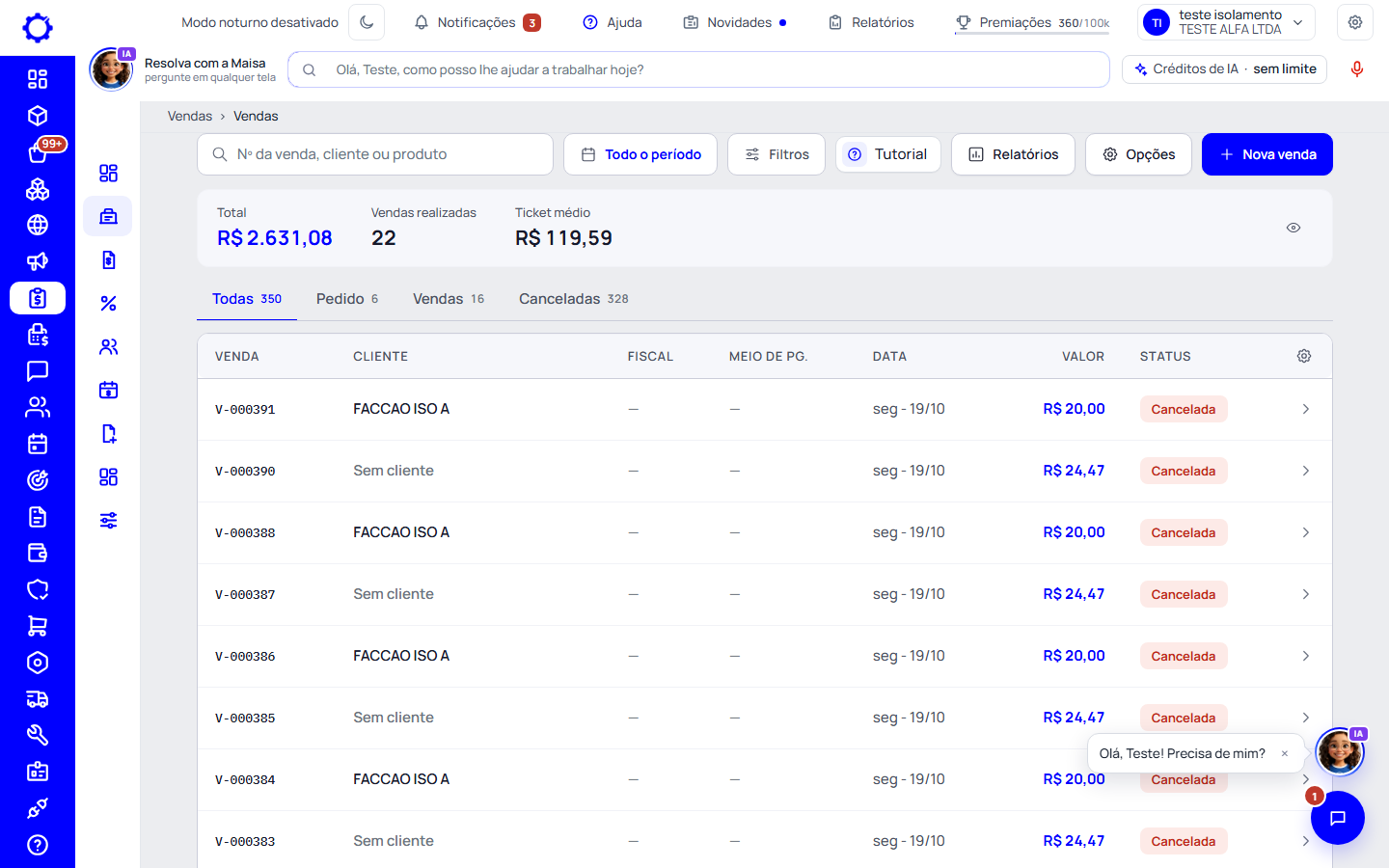Focus the Maisa assistant question field
The height and width of the screenshot is (868, 1389).
click(x=698, y=69)
